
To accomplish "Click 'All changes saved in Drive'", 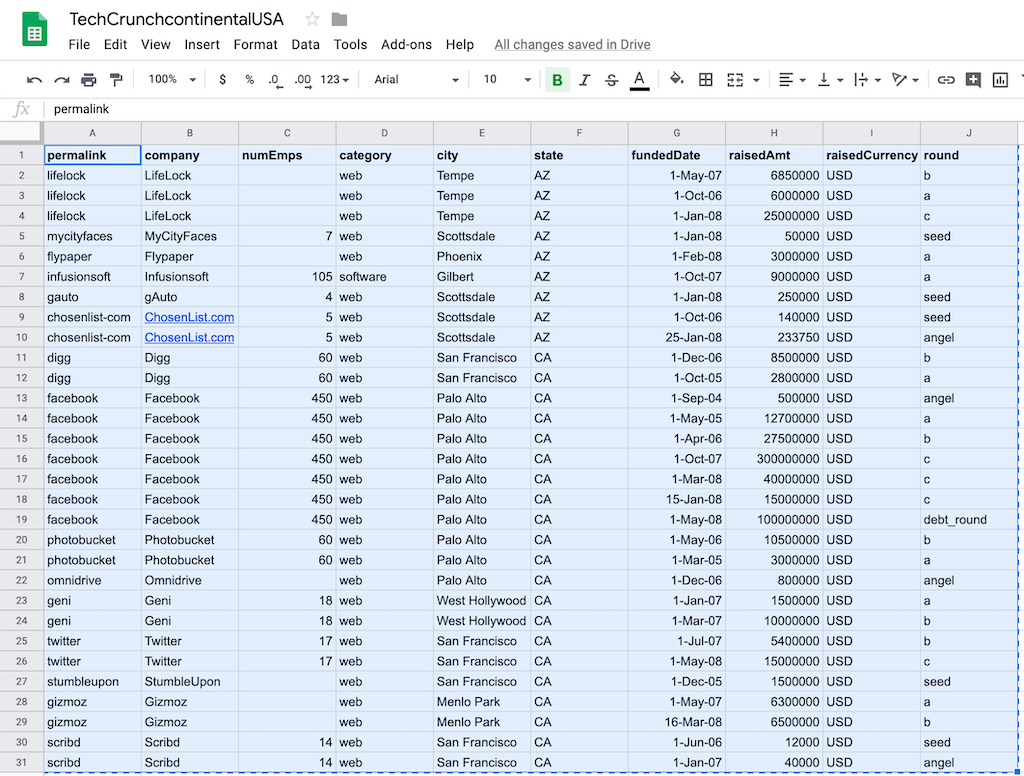I will pos(572,44).
